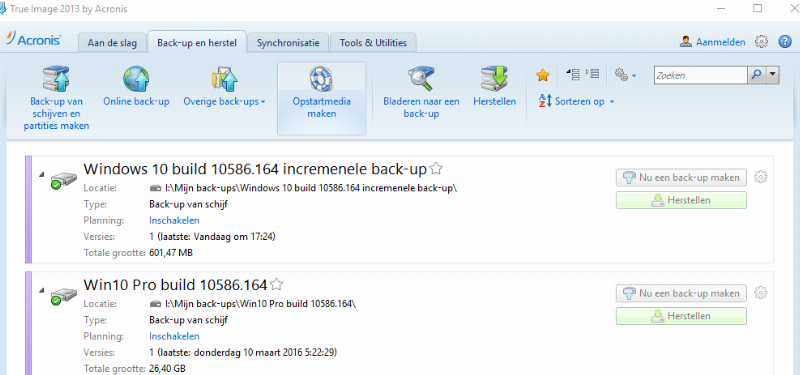800x375 pixels.
Task: Click Nu een back-up maken for Win10 Pro
Action: pyautogui.click(x=681, y=293)
